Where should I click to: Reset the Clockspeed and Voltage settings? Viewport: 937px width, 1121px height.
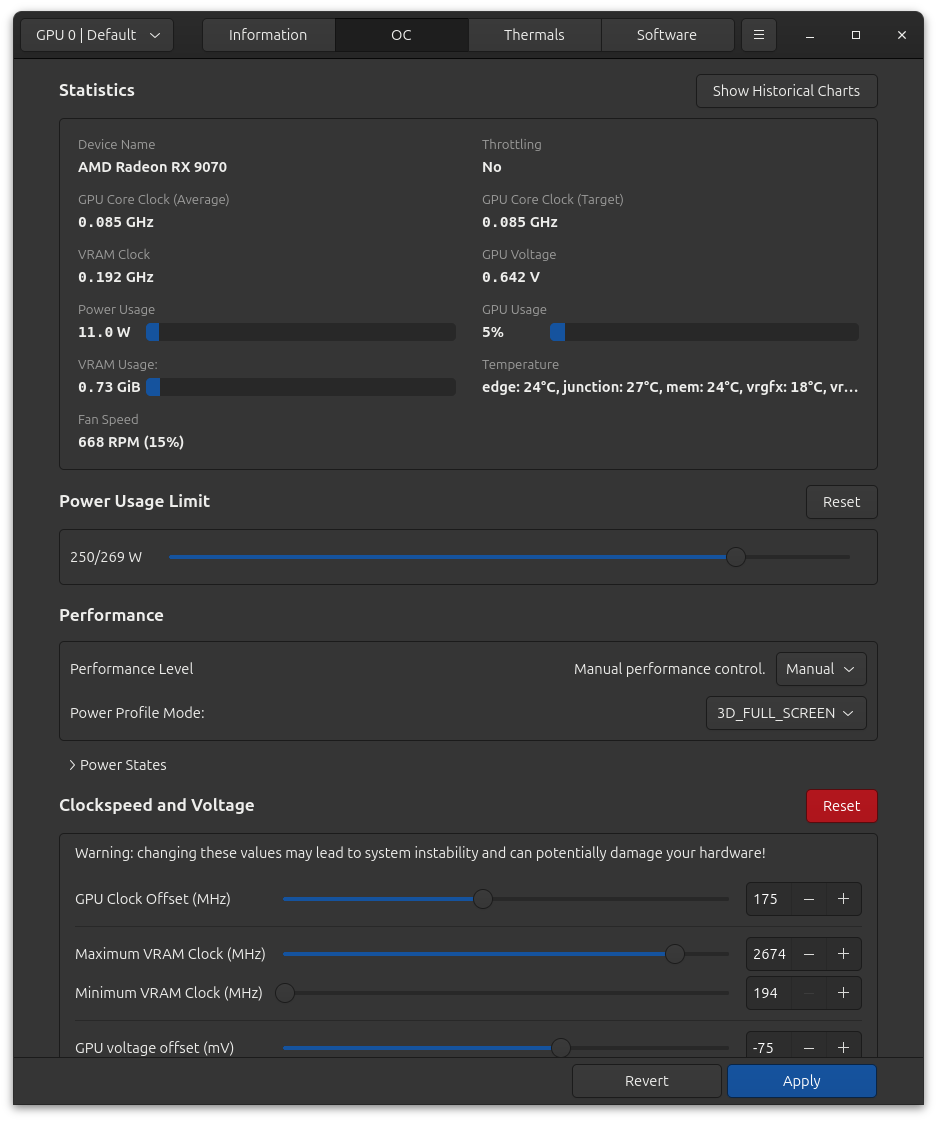click(x=841, y=806)
